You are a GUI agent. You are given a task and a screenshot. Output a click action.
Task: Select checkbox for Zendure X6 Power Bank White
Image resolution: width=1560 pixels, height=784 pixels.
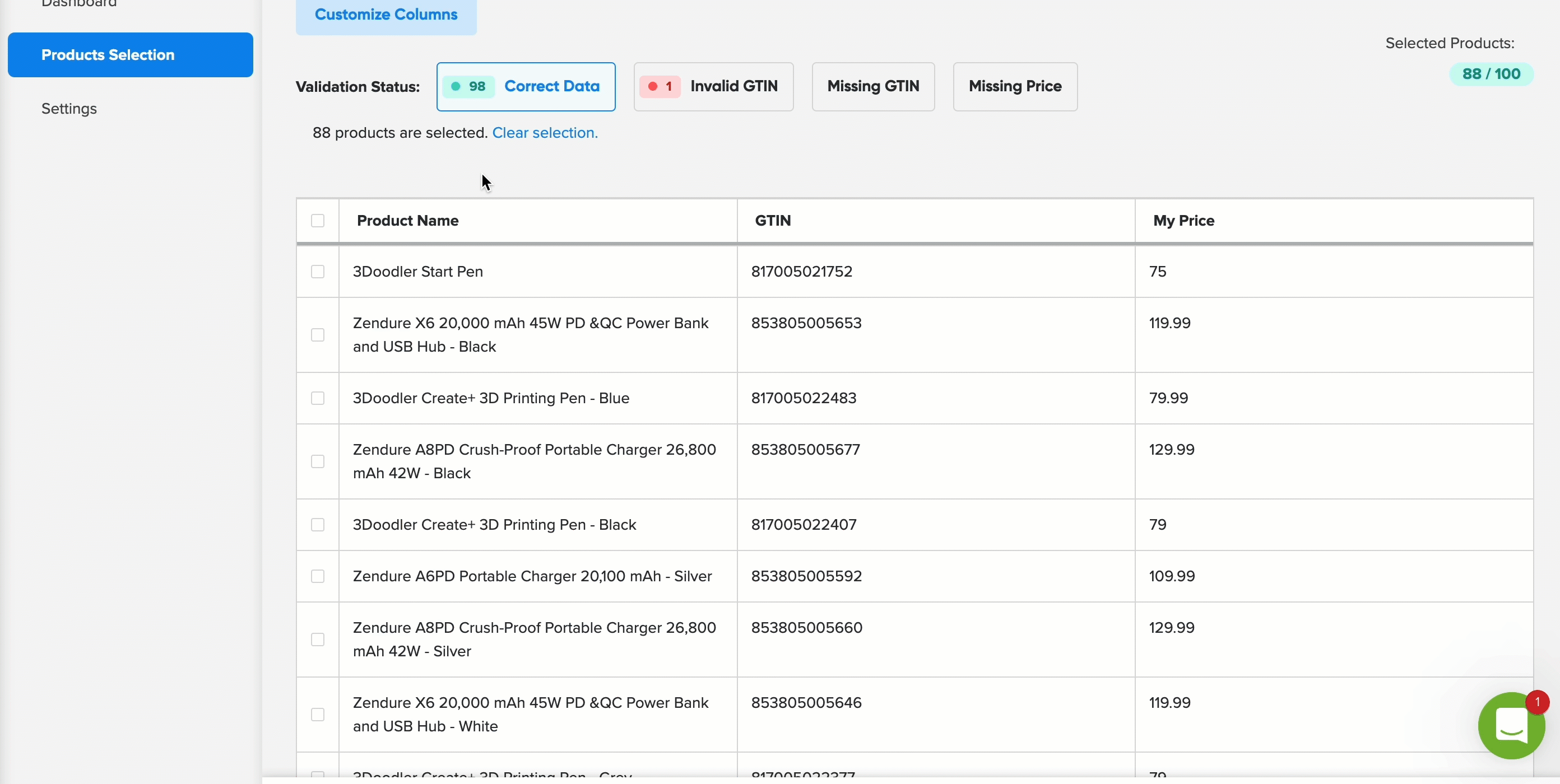317,715
